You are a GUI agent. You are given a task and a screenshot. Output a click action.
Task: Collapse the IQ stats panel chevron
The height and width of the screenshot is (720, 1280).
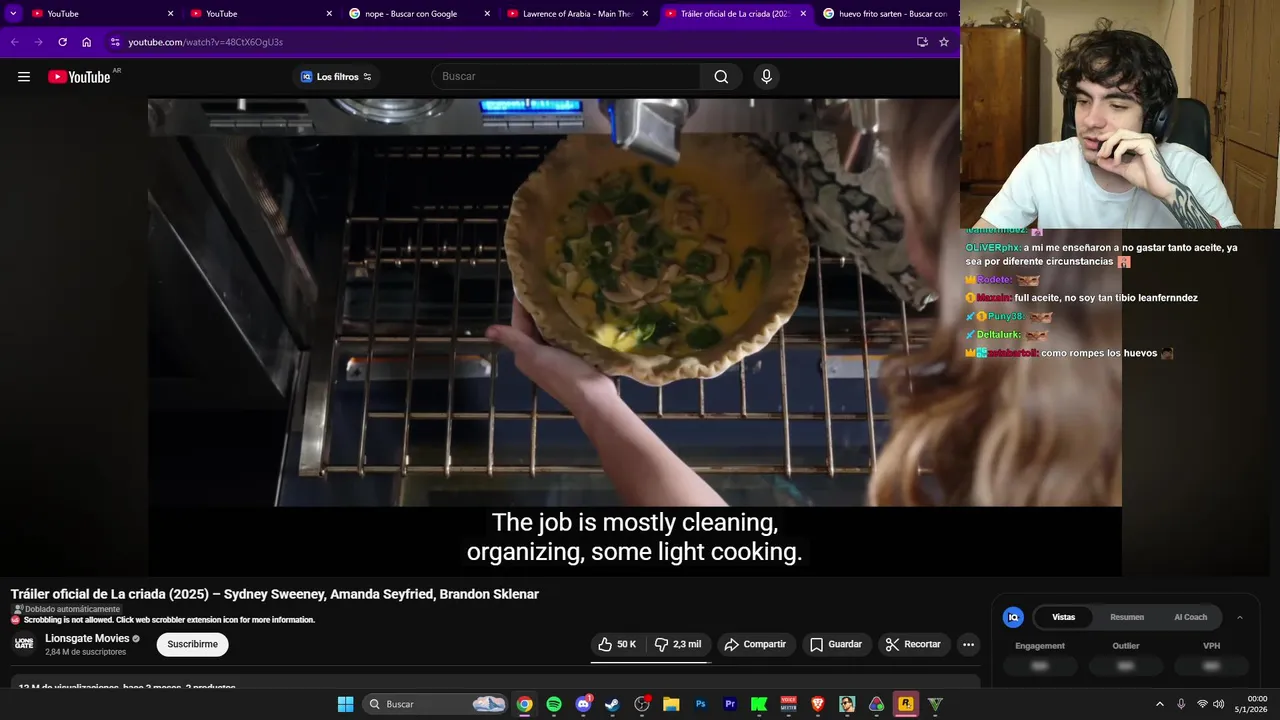[x=1240, y=617]
